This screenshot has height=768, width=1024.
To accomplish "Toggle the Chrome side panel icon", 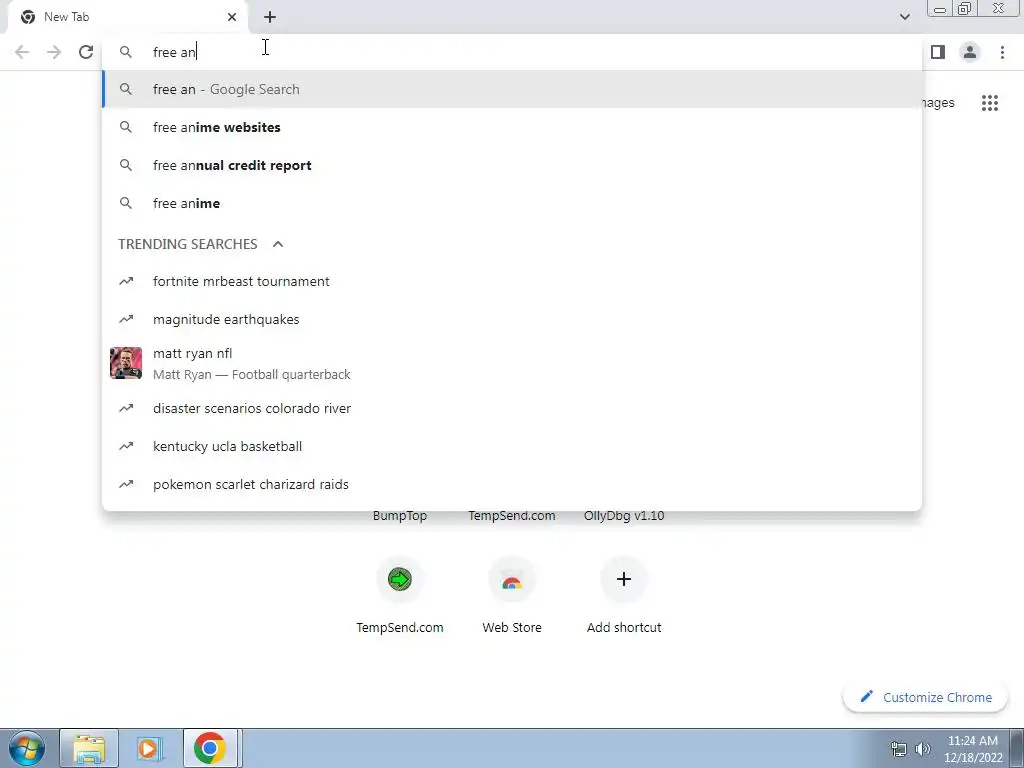I will click(x=938, y=52).
